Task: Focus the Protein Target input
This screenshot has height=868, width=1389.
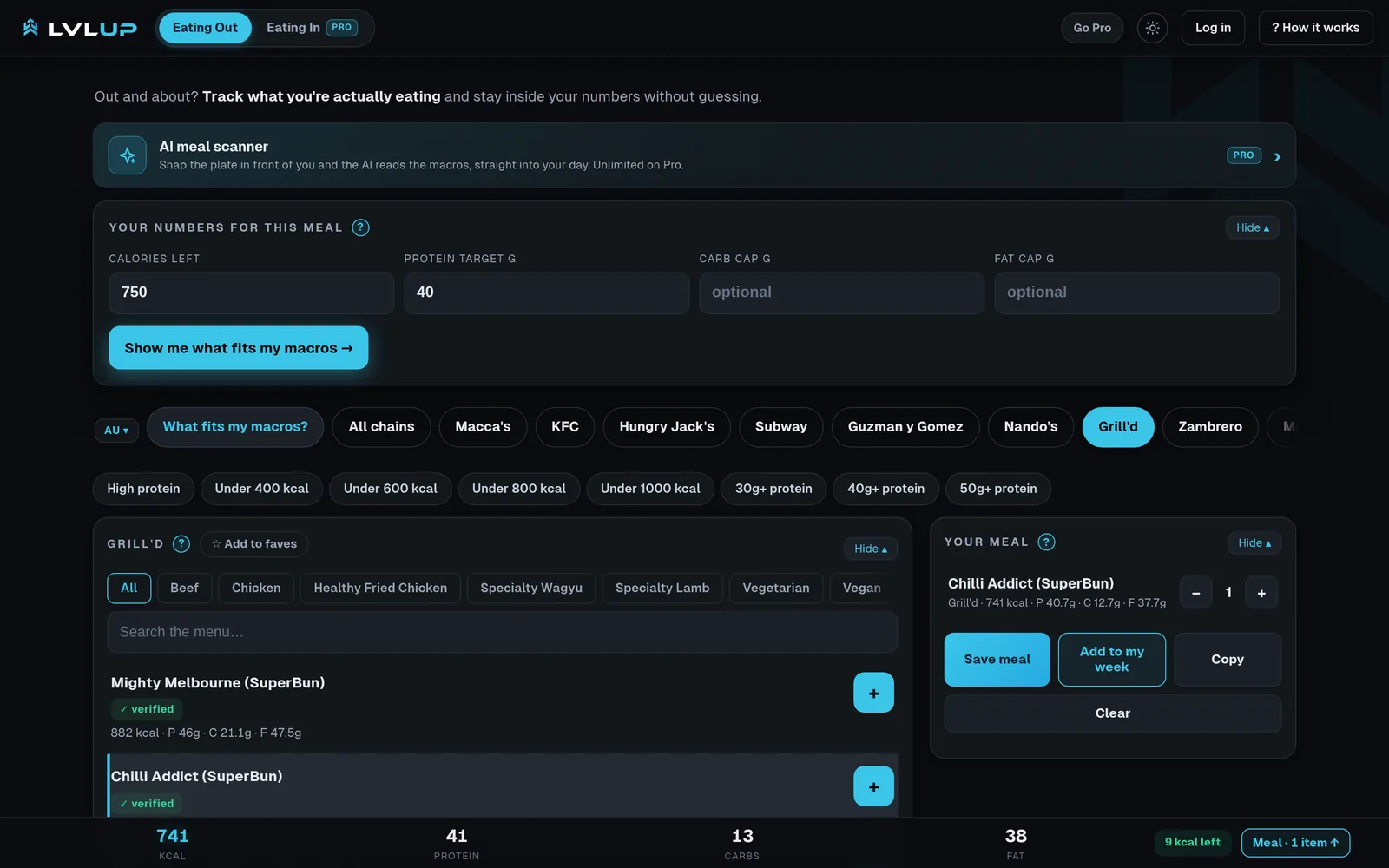Action: 547,293
